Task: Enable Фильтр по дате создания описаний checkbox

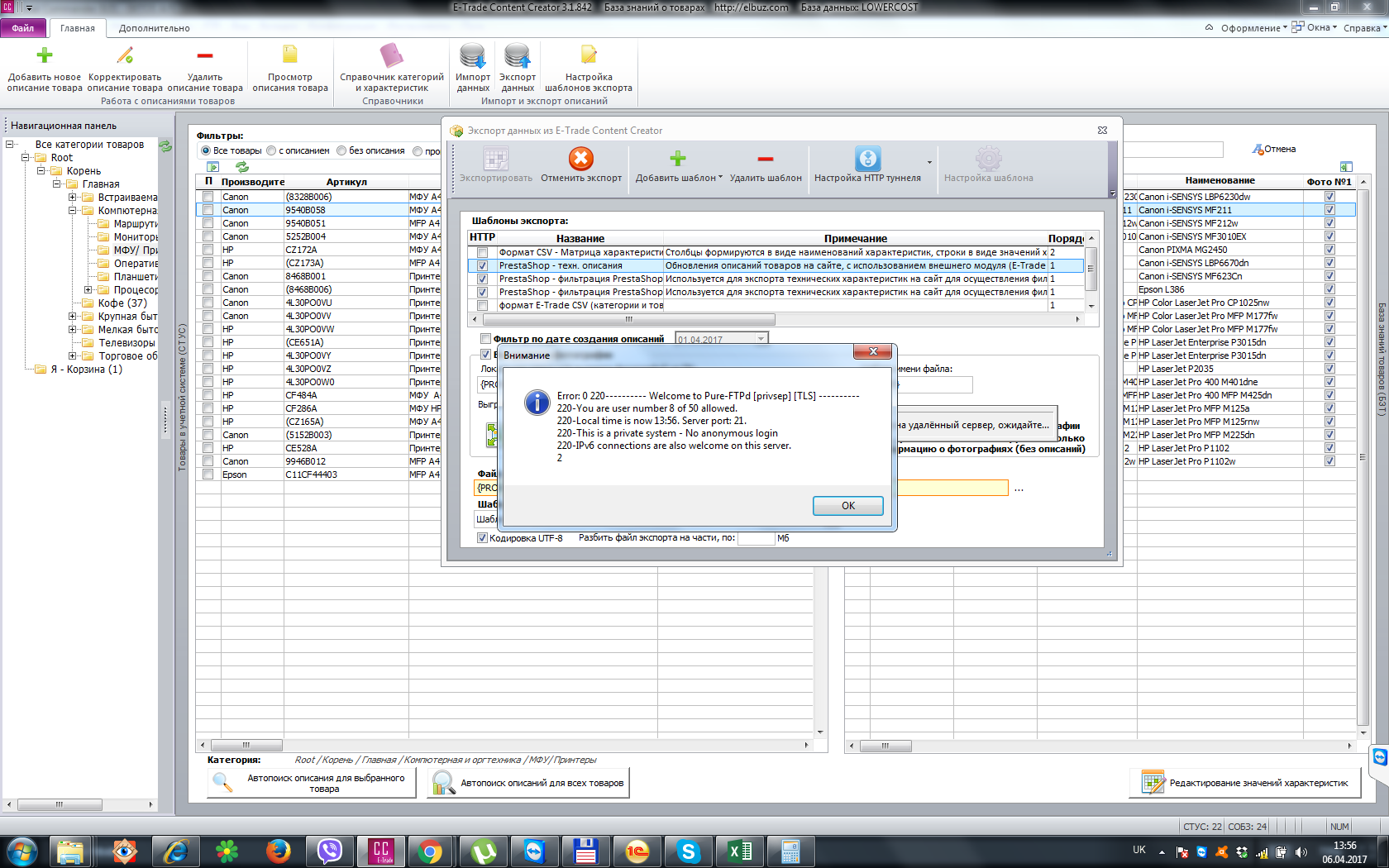Action: (485, 338)
